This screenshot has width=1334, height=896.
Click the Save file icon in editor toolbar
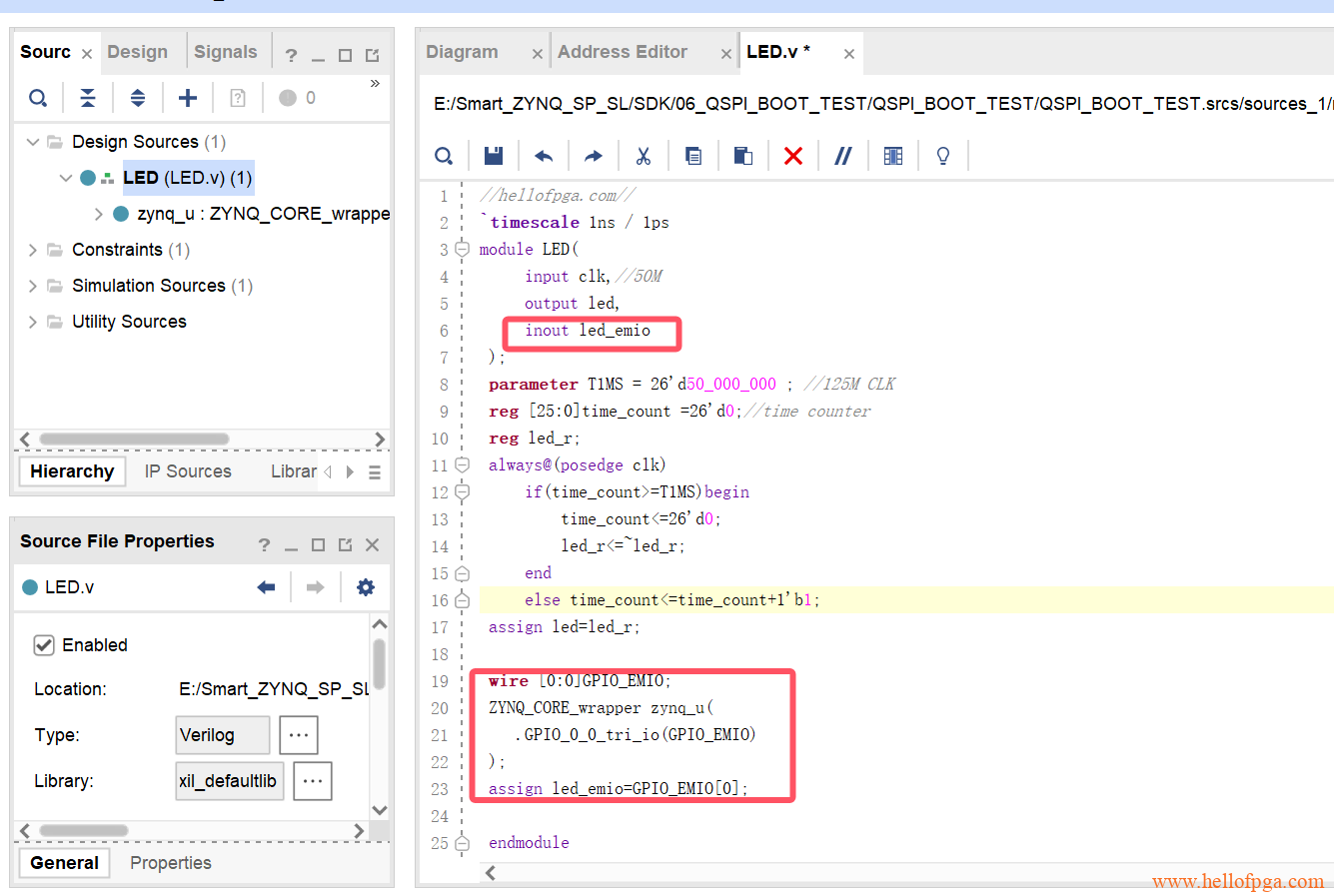pos(494,156)
